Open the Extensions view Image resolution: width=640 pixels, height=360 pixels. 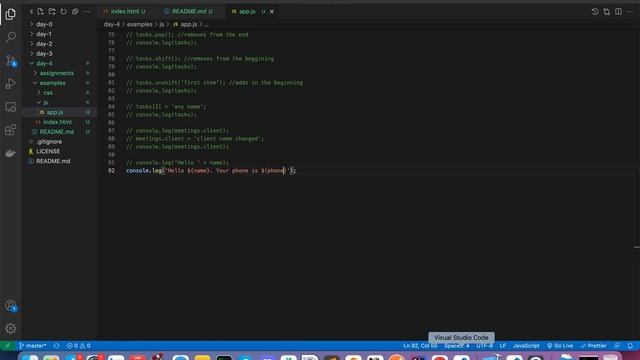coord(11,130)
